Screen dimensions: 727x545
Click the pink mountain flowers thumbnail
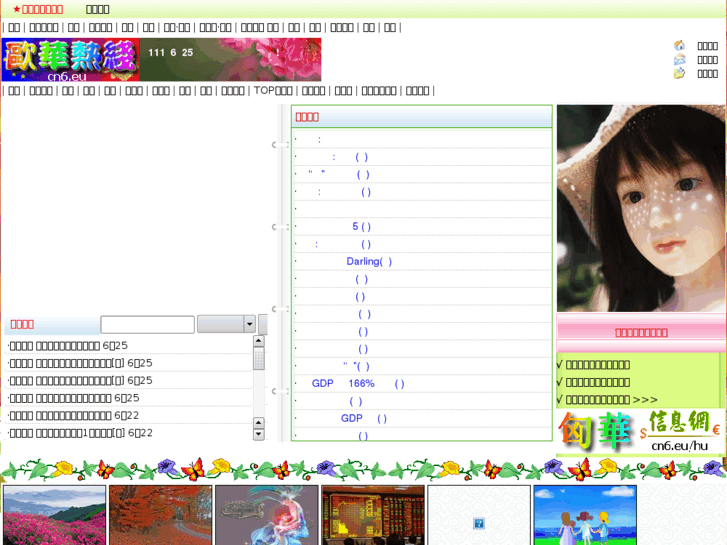click(x=54, y=515)
